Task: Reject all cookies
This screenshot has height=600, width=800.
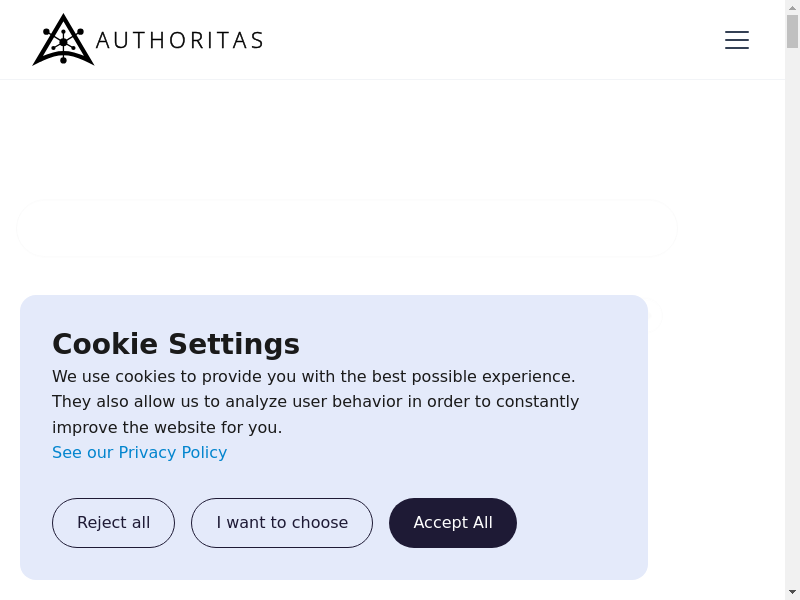Action: point(113,523)
